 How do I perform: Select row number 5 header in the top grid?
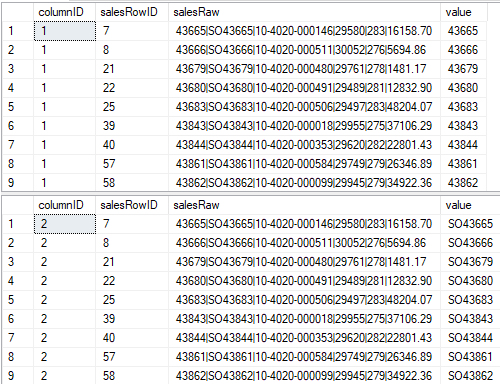(x=18, y=107)
